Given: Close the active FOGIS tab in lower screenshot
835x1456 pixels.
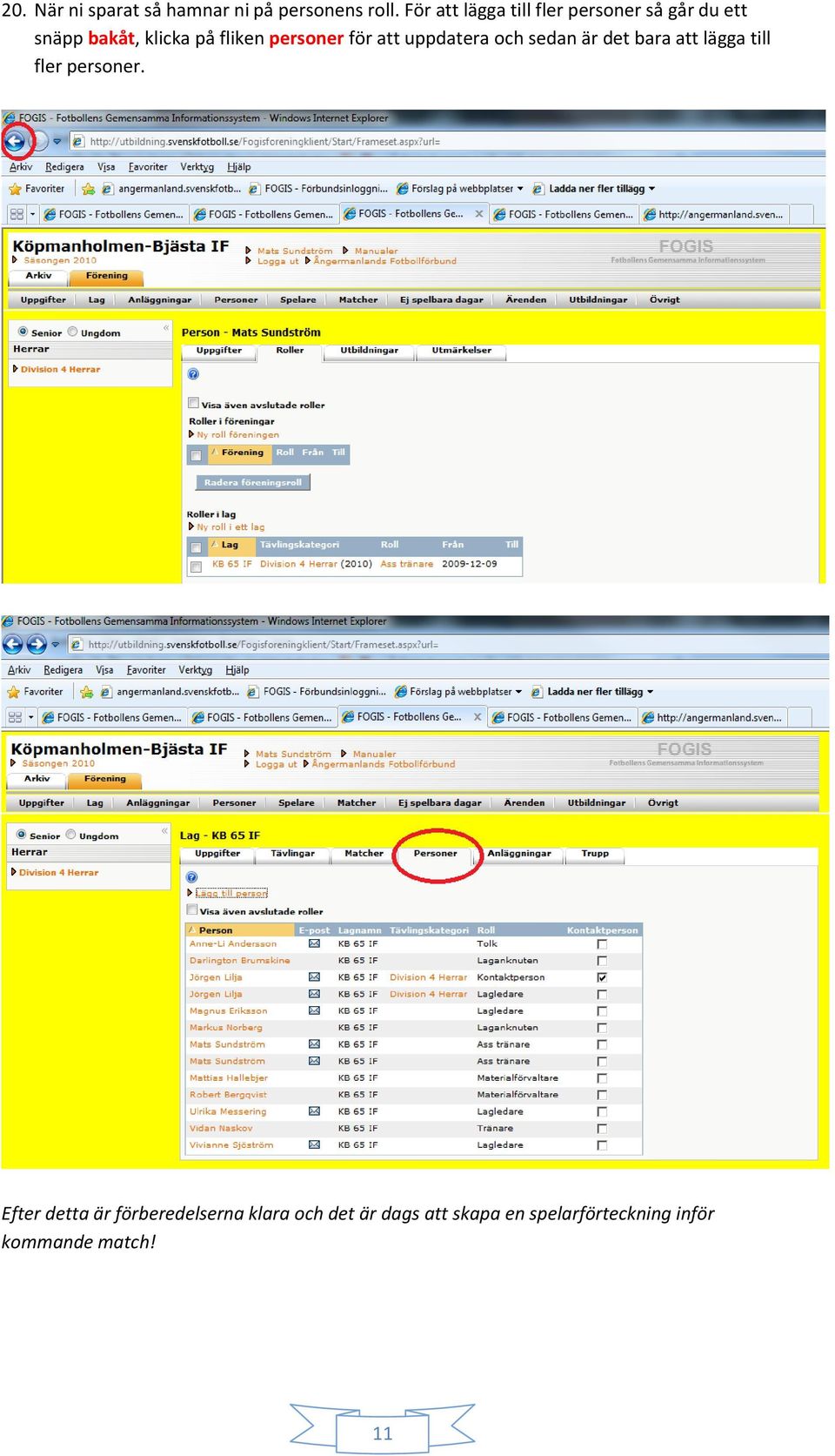Looking at the screenshot, I should [477, 716].
